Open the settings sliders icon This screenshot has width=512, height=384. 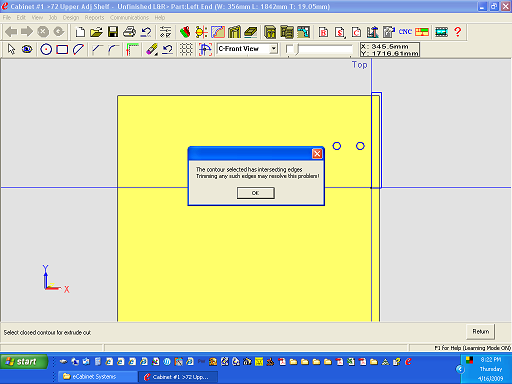(165, 32)
